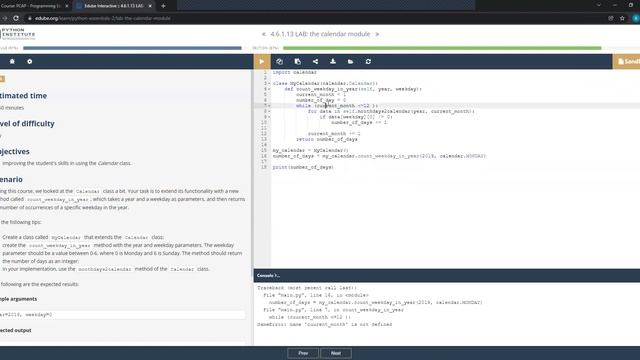
Task: Click the download icon in editor toolbar
Action: coord(333,62)
